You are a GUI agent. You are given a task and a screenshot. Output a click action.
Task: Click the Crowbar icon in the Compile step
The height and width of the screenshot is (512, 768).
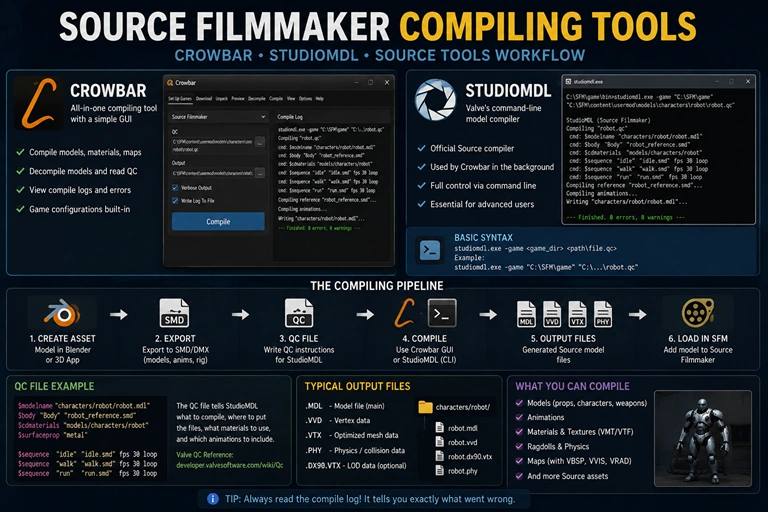click(405, 314)
